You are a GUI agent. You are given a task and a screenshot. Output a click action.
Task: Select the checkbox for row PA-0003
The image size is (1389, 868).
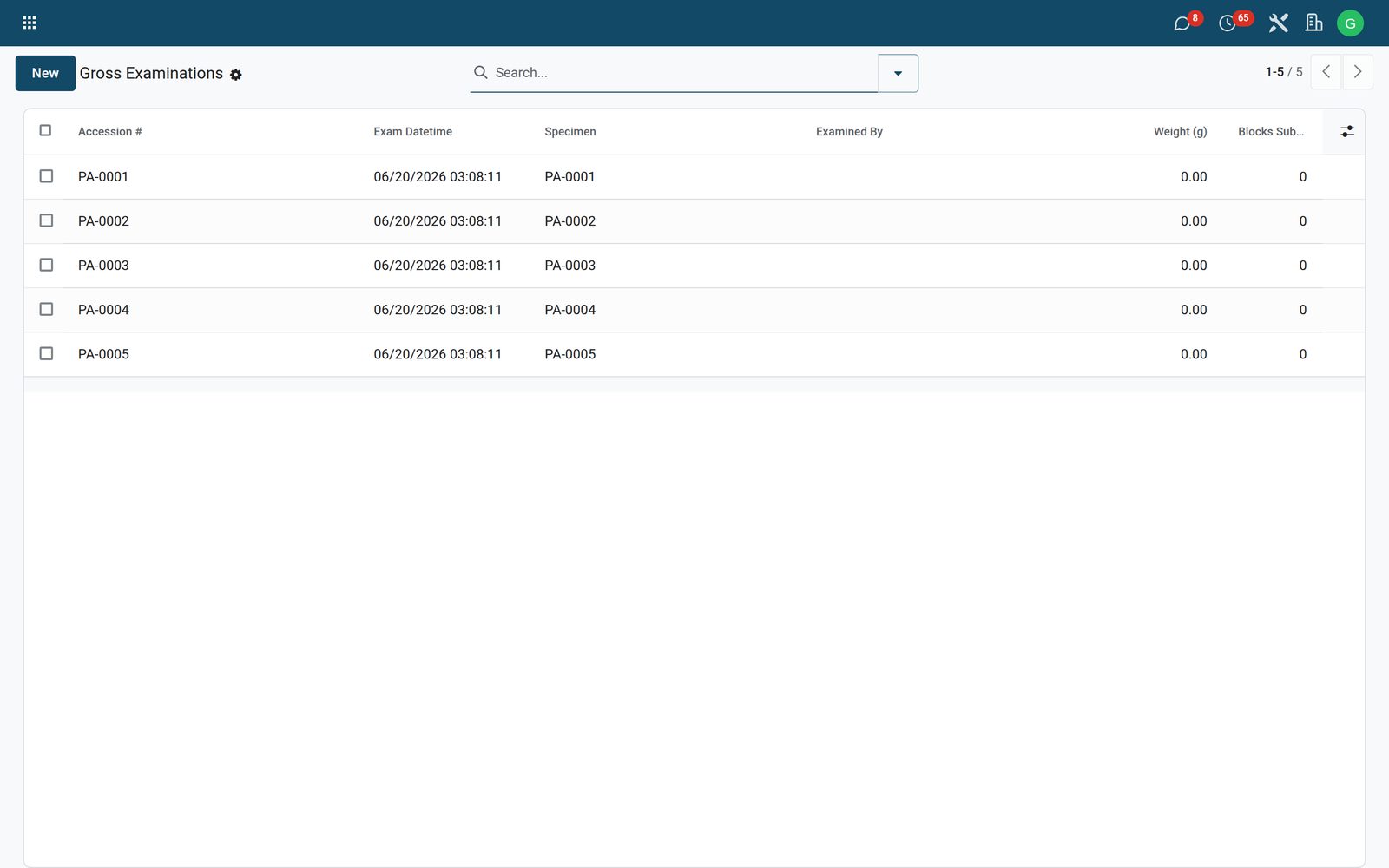[46, 265]
